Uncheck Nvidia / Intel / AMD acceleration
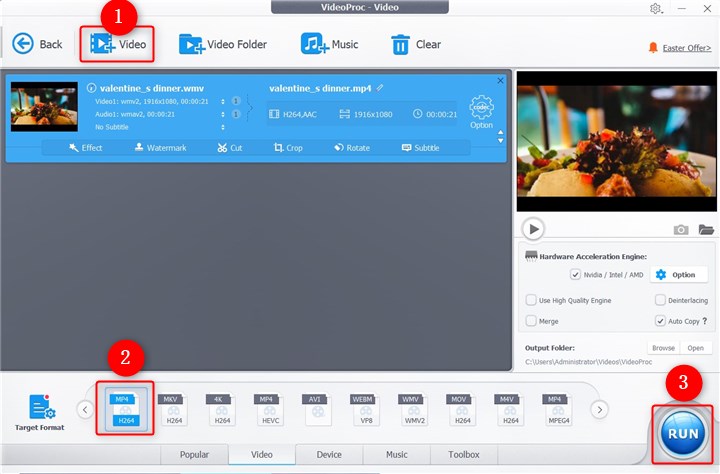The width and height of the screenshot is (720, 474). tap(575, 275)
